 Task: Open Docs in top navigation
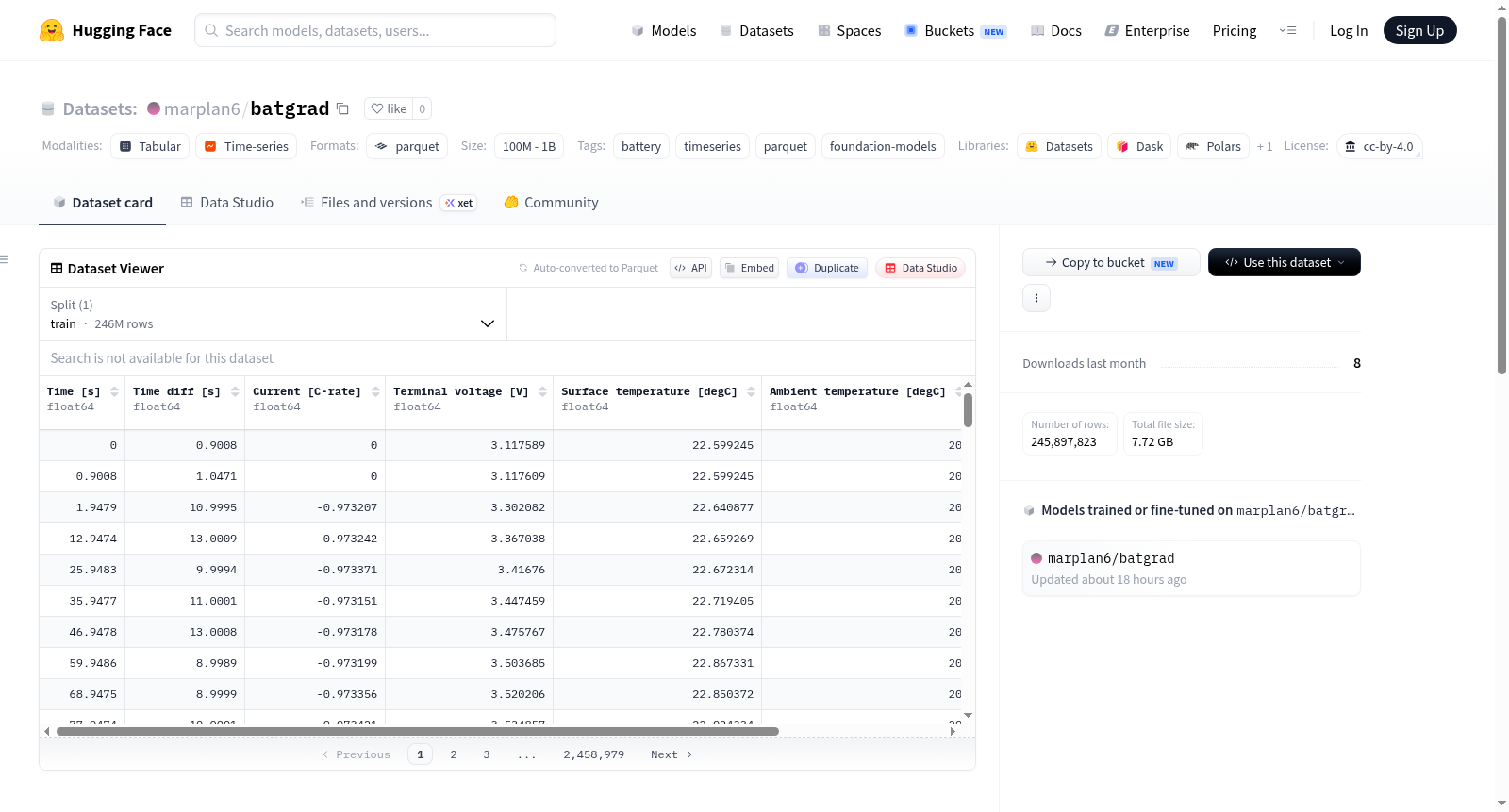(1056, 31)
